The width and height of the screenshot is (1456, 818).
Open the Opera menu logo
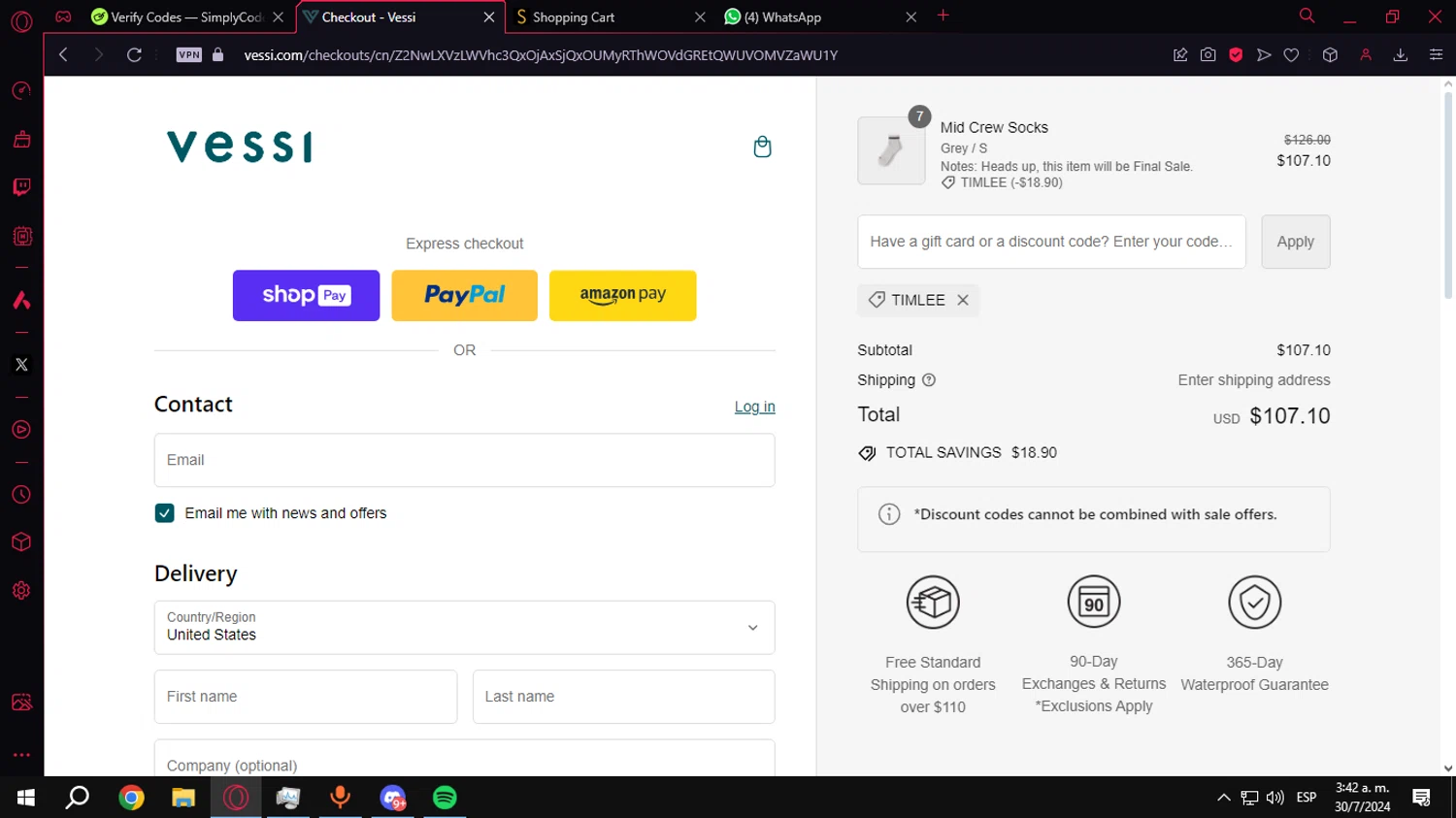21,21
